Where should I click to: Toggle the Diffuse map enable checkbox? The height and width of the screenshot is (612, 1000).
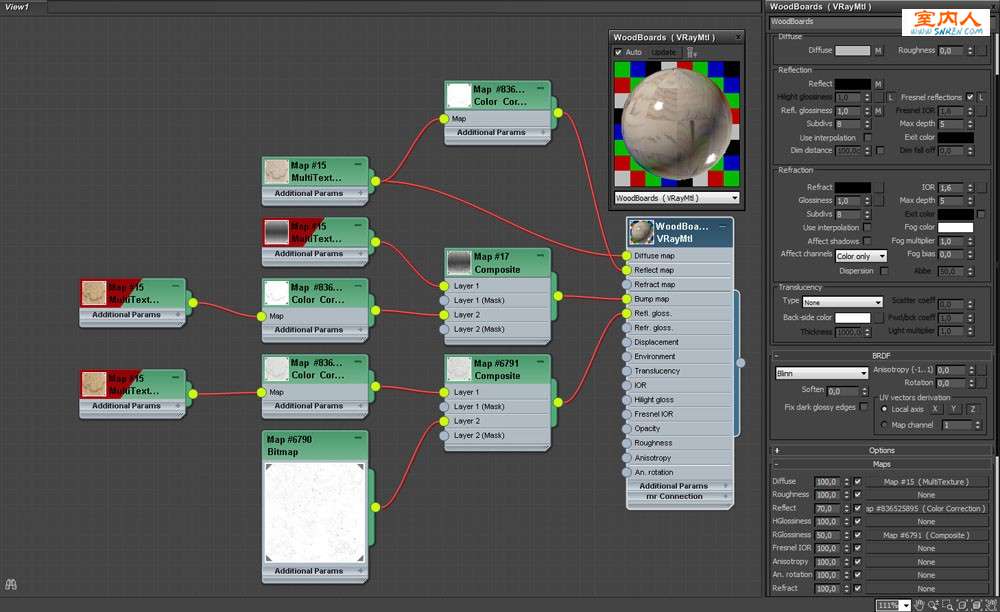point(857,482)
